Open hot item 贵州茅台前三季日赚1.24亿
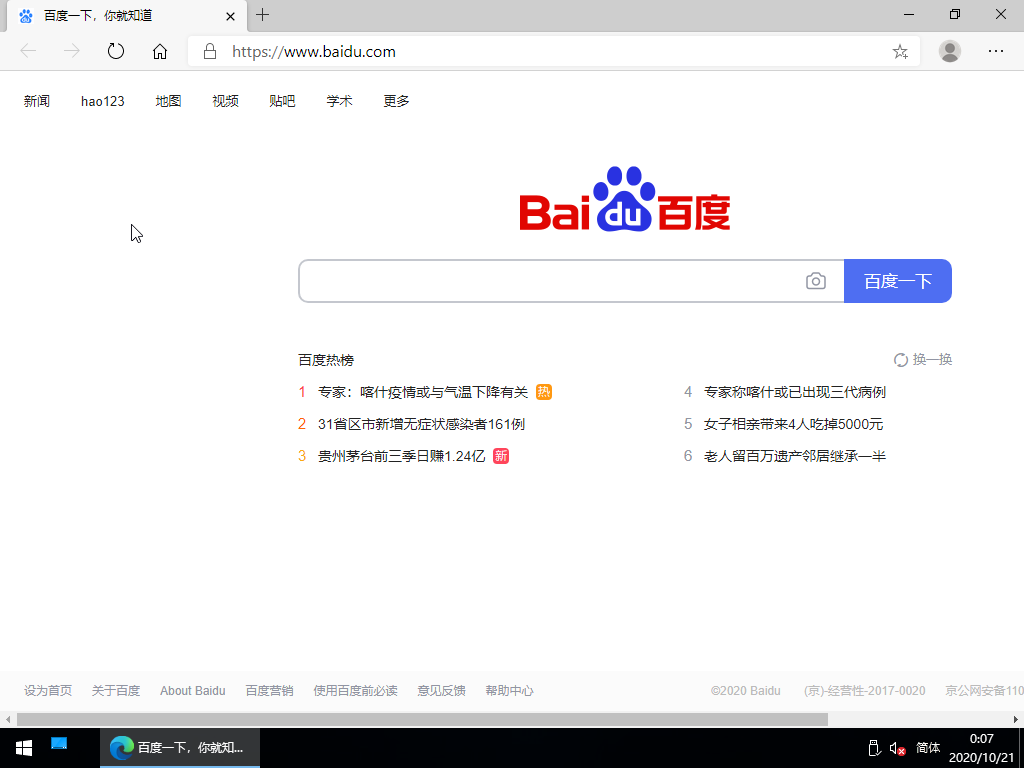1024x768 pixels. coord(402,456)
